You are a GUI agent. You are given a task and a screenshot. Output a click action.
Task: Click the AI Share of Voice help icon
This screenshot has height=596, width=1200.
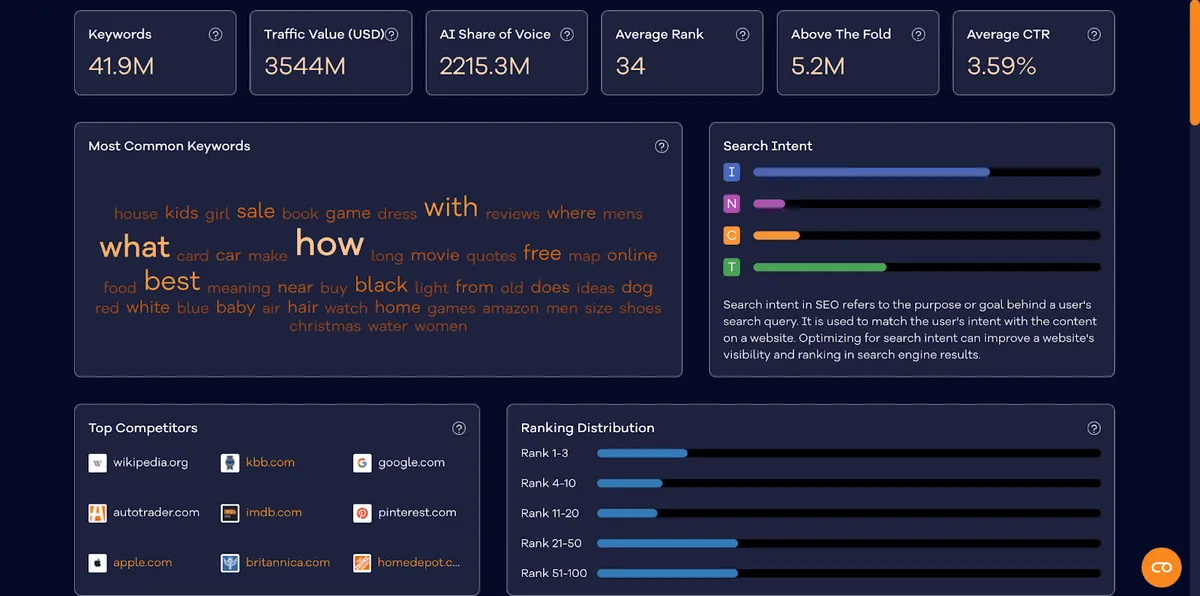click(567, 34)
